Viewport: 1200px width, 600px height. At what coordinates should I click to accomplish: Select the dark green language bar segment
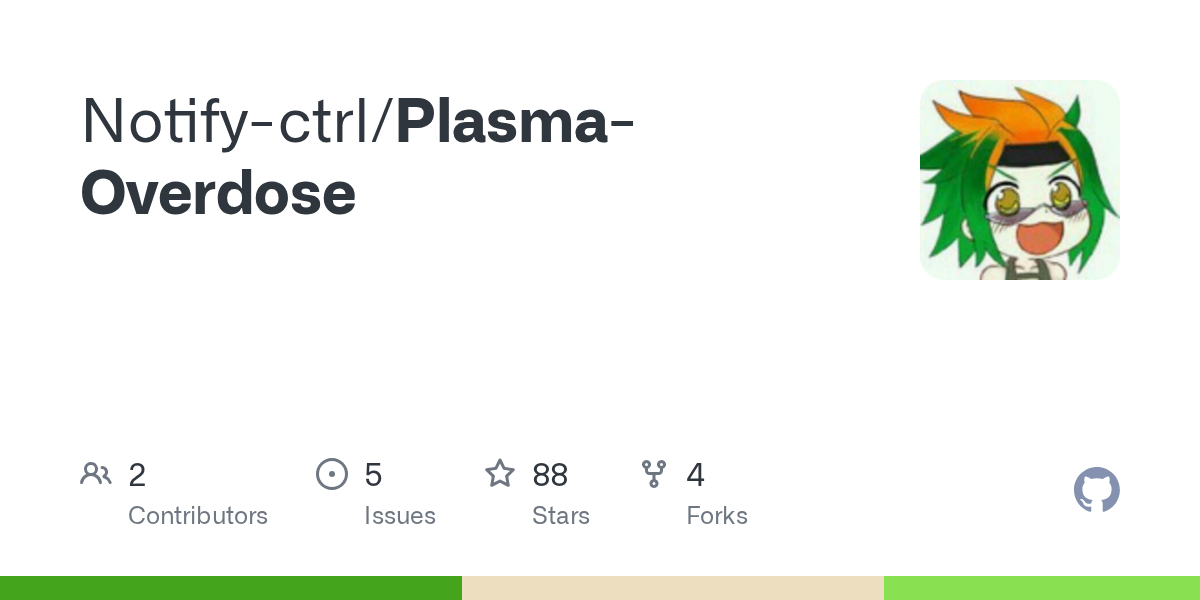[230, 588]
